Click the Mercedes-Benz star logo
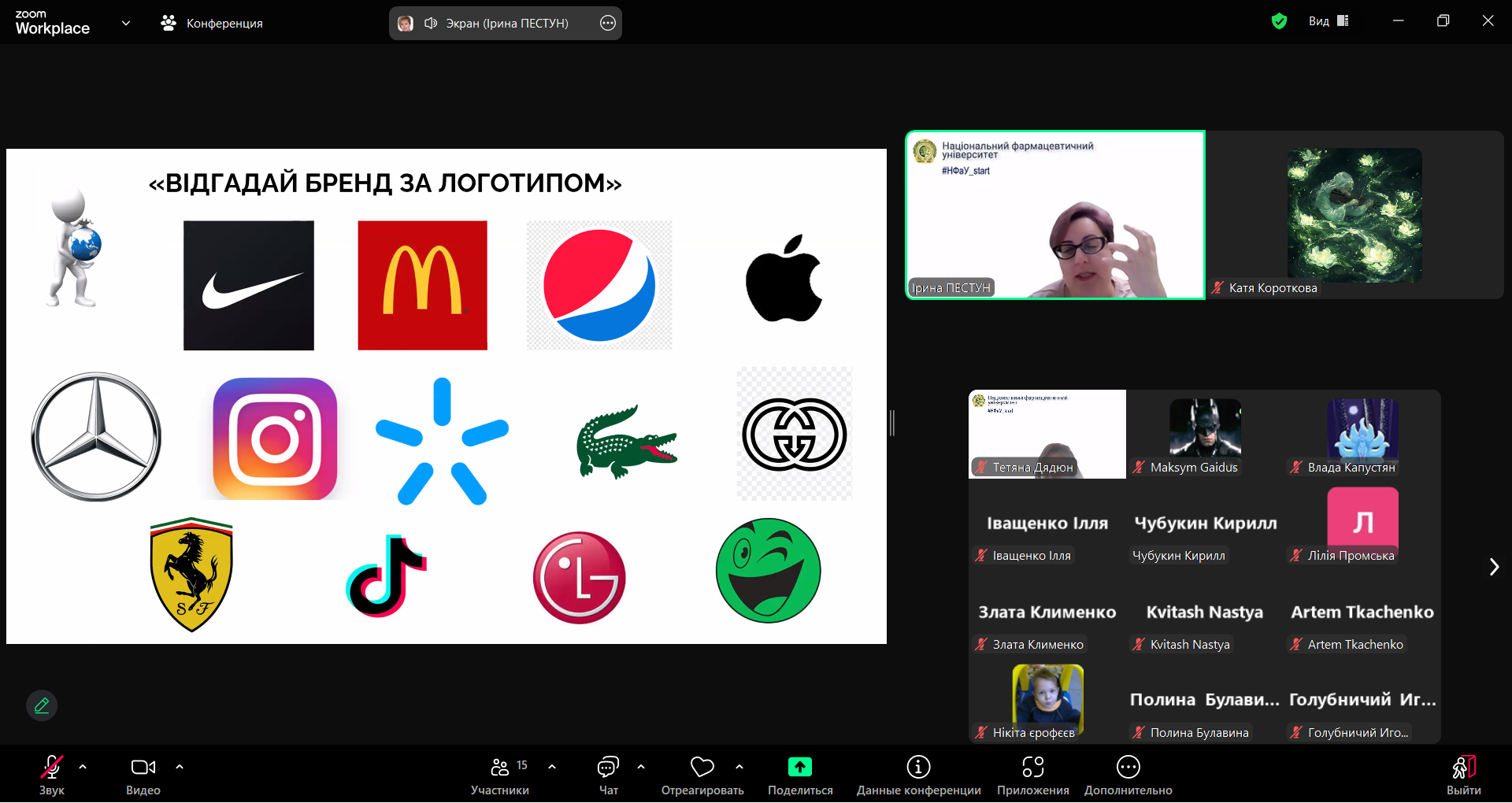 (x=96, y=437)
